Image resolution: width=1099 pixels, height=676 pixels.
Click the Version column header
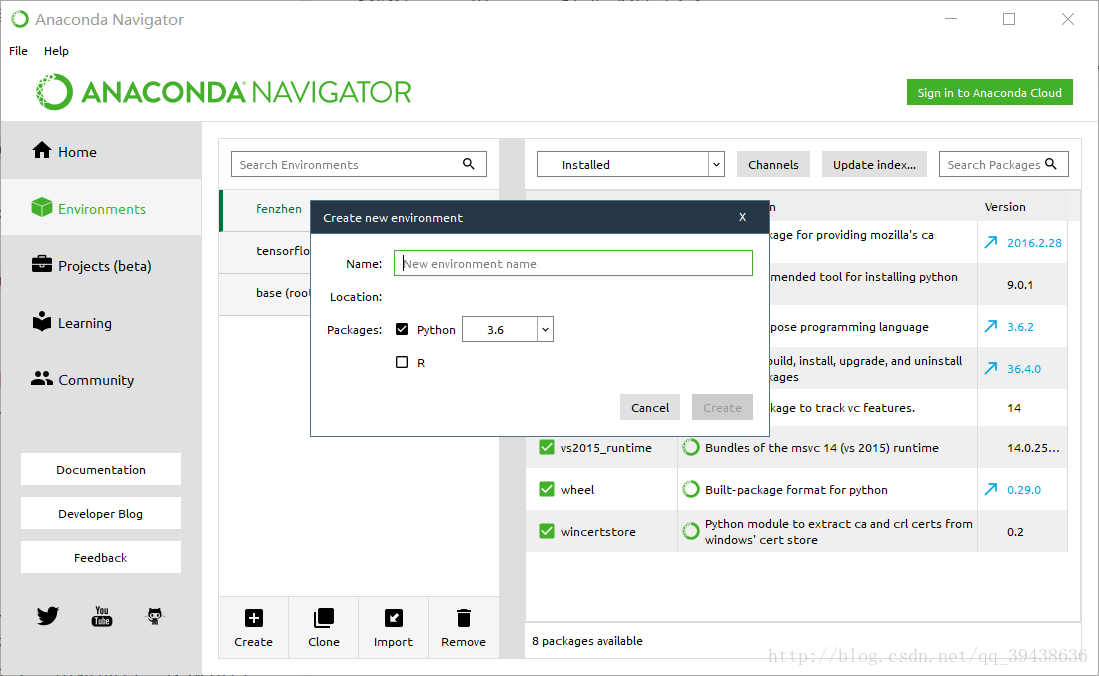[x=1004, y=206]
